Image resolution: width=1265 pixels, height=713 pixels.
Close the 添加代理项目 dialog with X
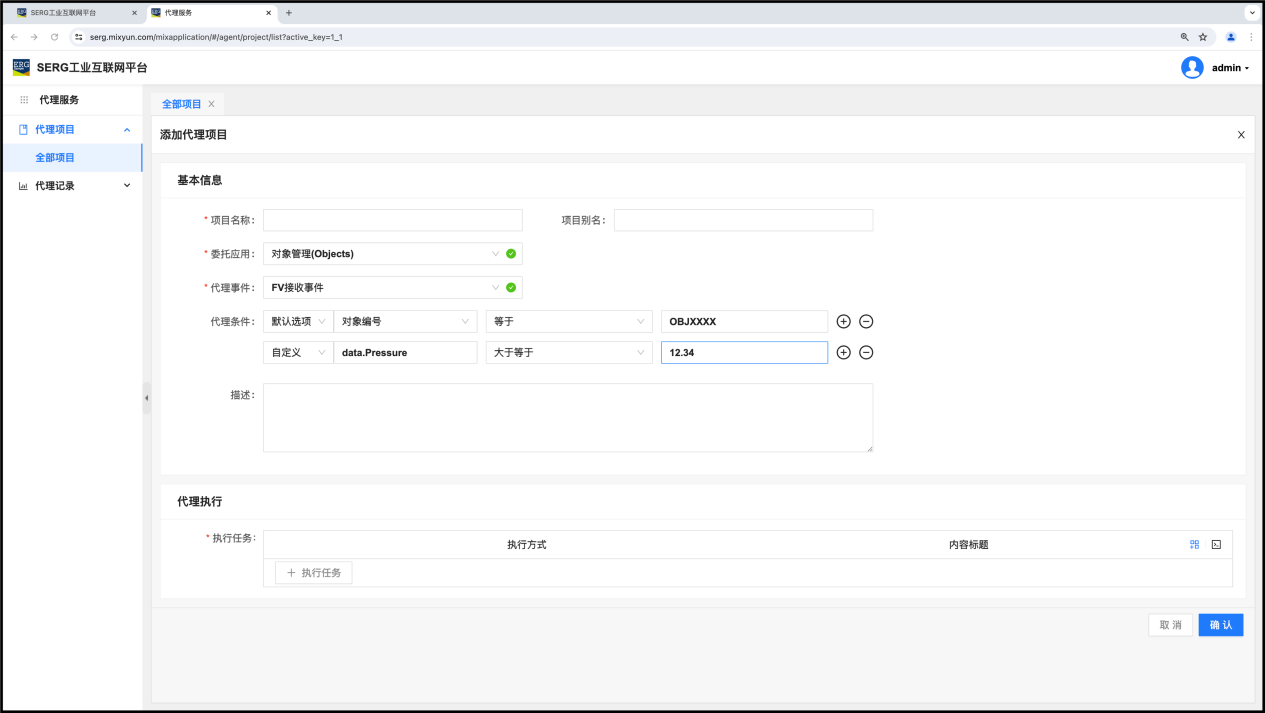(1241, 135)
